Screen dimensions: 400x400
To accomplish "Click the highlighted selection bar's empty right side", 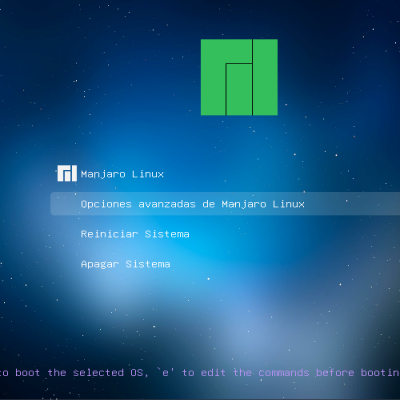I will point(353,204).
